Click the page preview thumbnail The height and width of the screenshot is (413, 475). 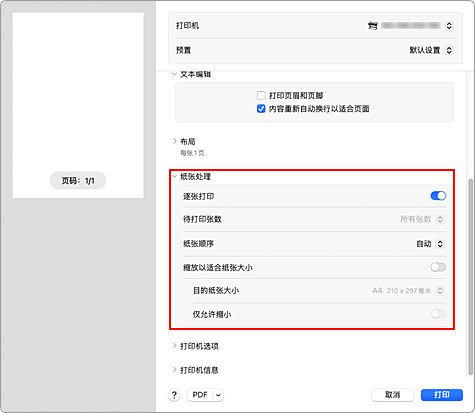click(78, 105)
